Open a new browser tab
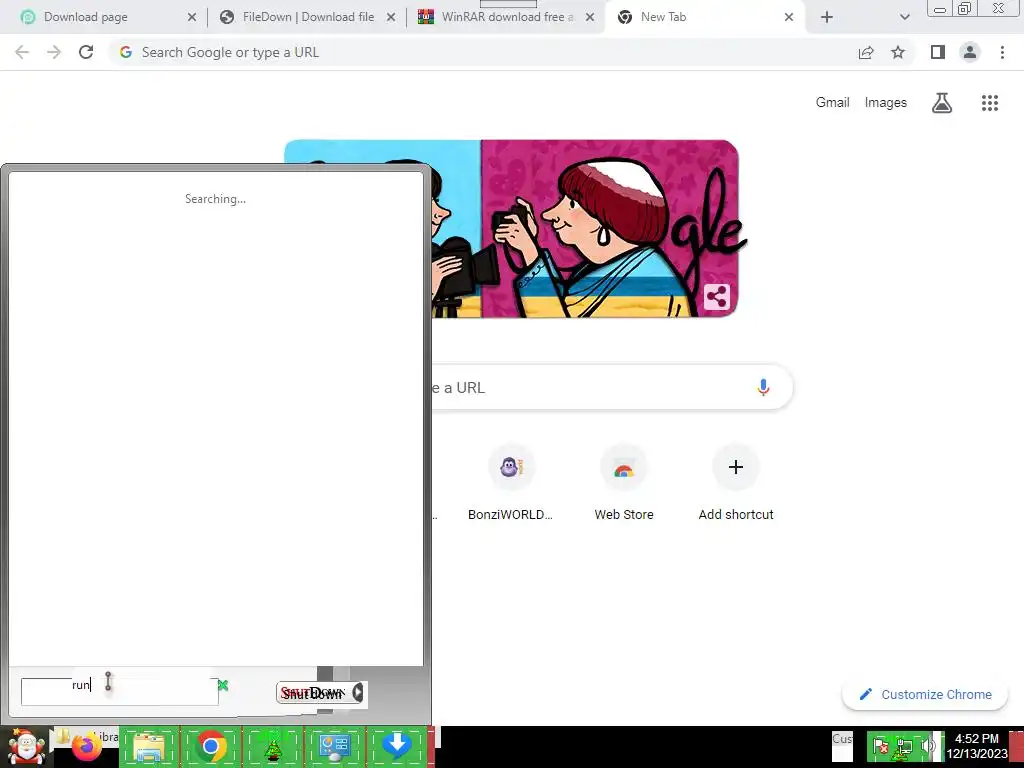 [x=827, y=17]
